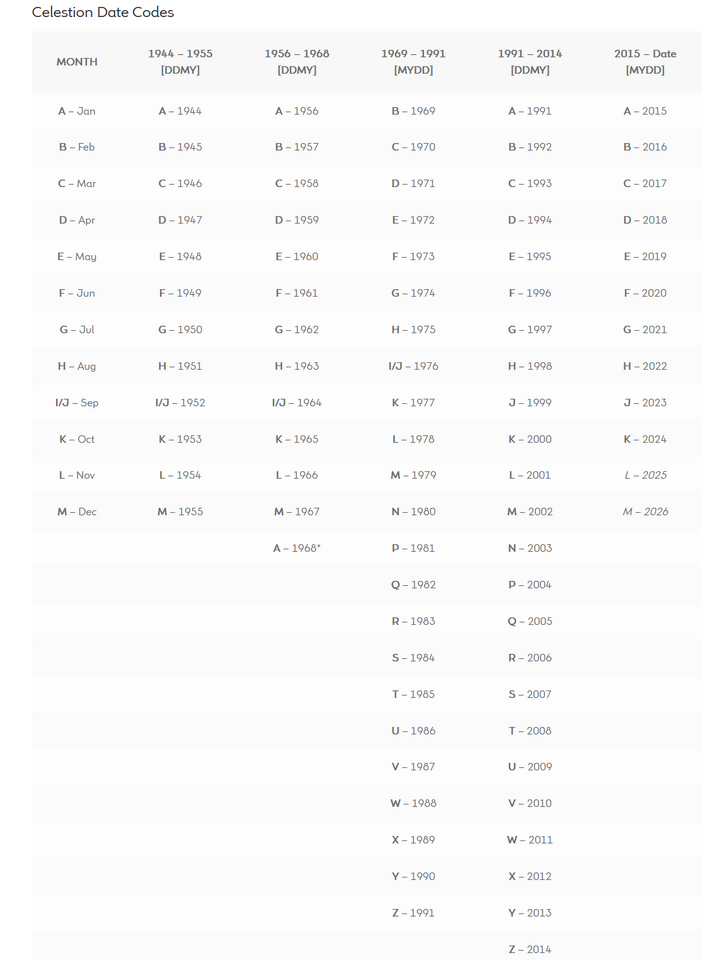This screenshot has width=720, height=960.
Task: Click the 1944 – 1955 [DDMY] header
Action: (180, 62)
